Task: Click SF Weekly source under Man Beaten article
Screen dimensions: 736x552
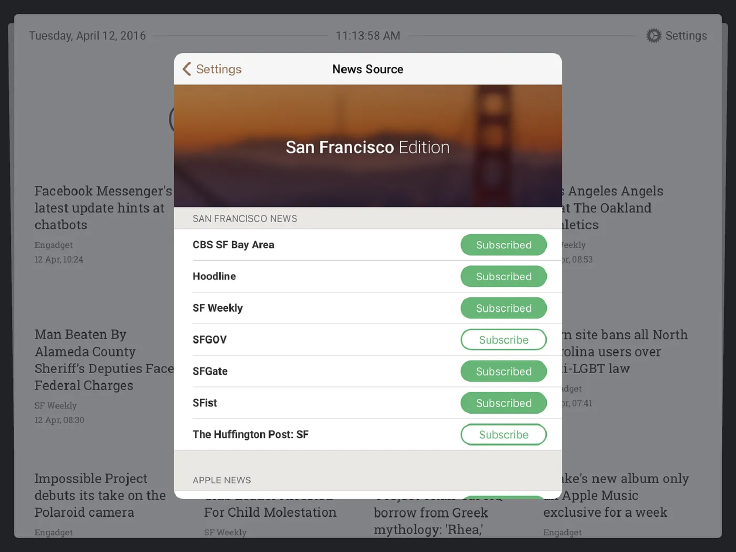Action: click(x=55, y=406)
